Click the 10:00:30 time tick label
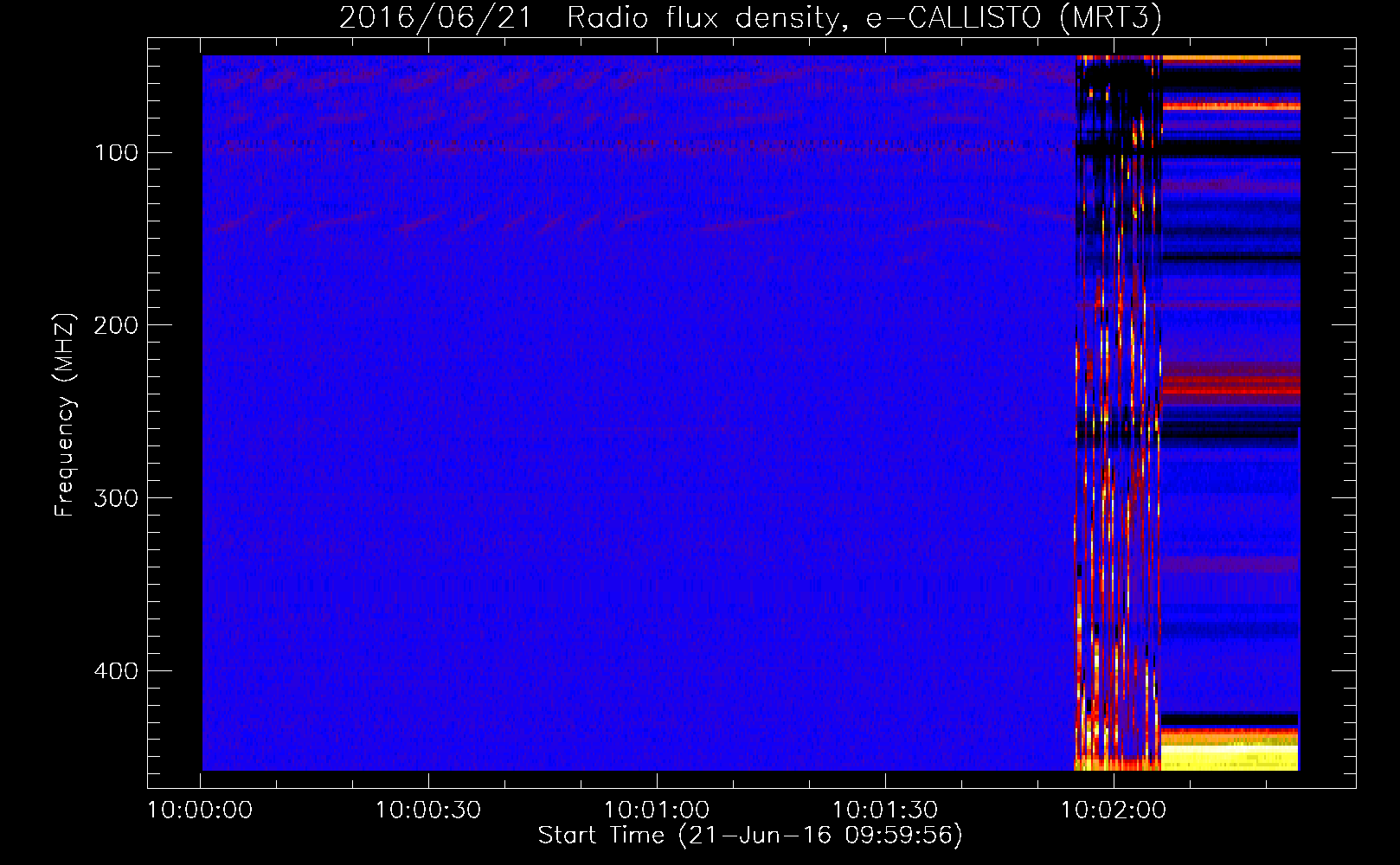The height and width of the screenshot is (865, 1400). (428, 811)
